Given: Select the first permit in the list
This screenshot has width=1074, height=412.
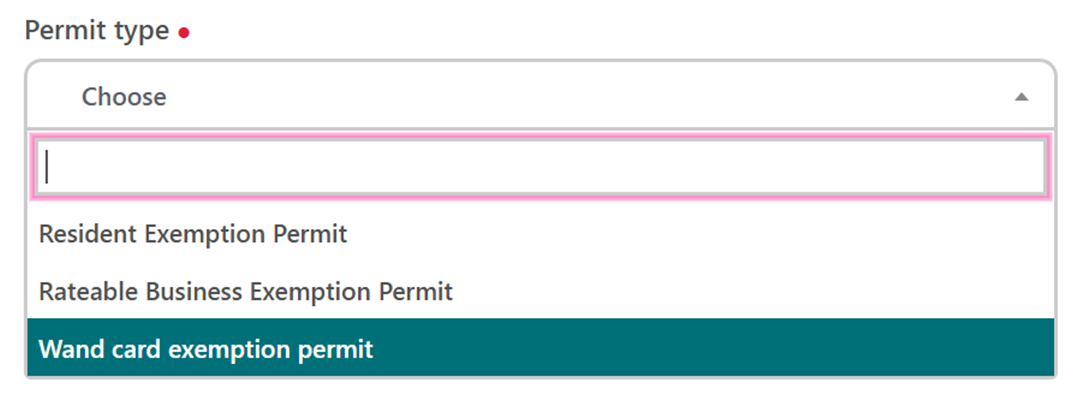Looking at the screenshot, I should click(x=193, y=234).
